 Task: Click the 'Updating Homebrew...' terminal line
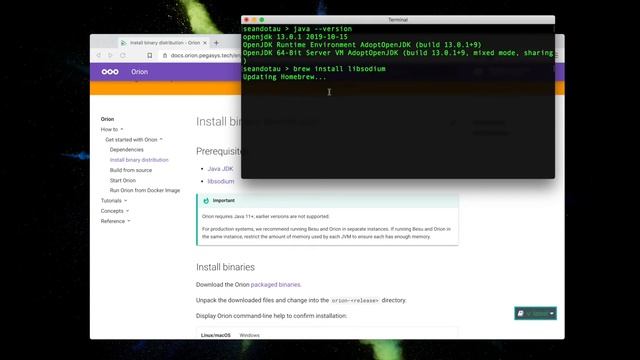[284, 77]
